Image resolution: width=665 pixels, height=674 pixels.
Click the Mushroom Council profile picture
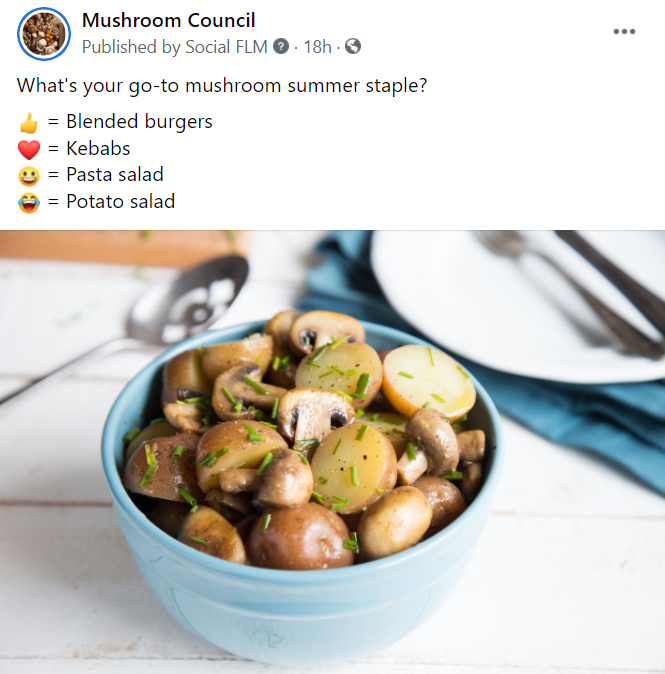coord(44,34)
